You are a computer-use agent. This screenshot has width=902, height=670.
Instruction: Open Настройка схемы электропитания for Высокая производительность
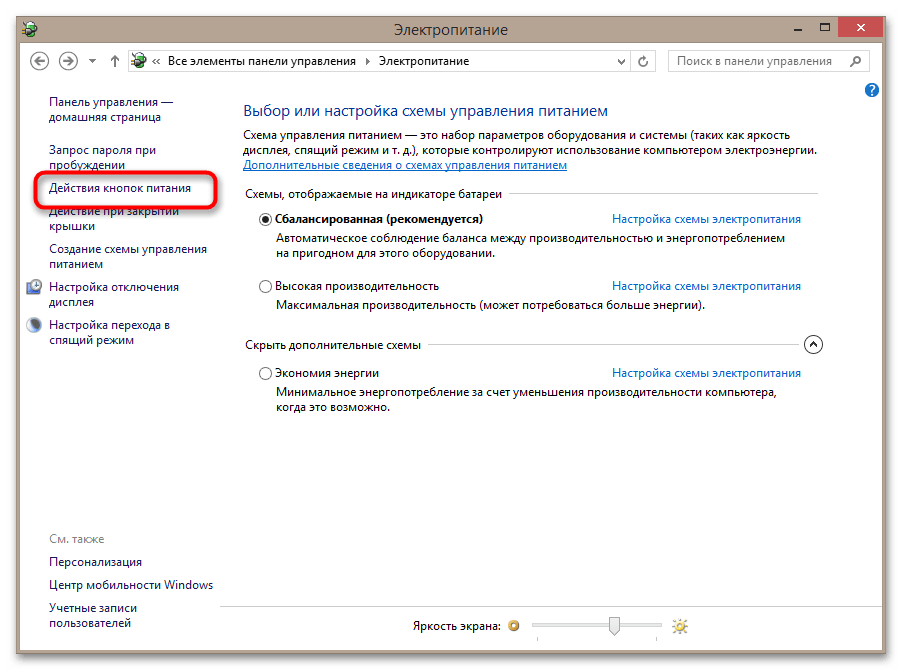(x=706, y=286)
